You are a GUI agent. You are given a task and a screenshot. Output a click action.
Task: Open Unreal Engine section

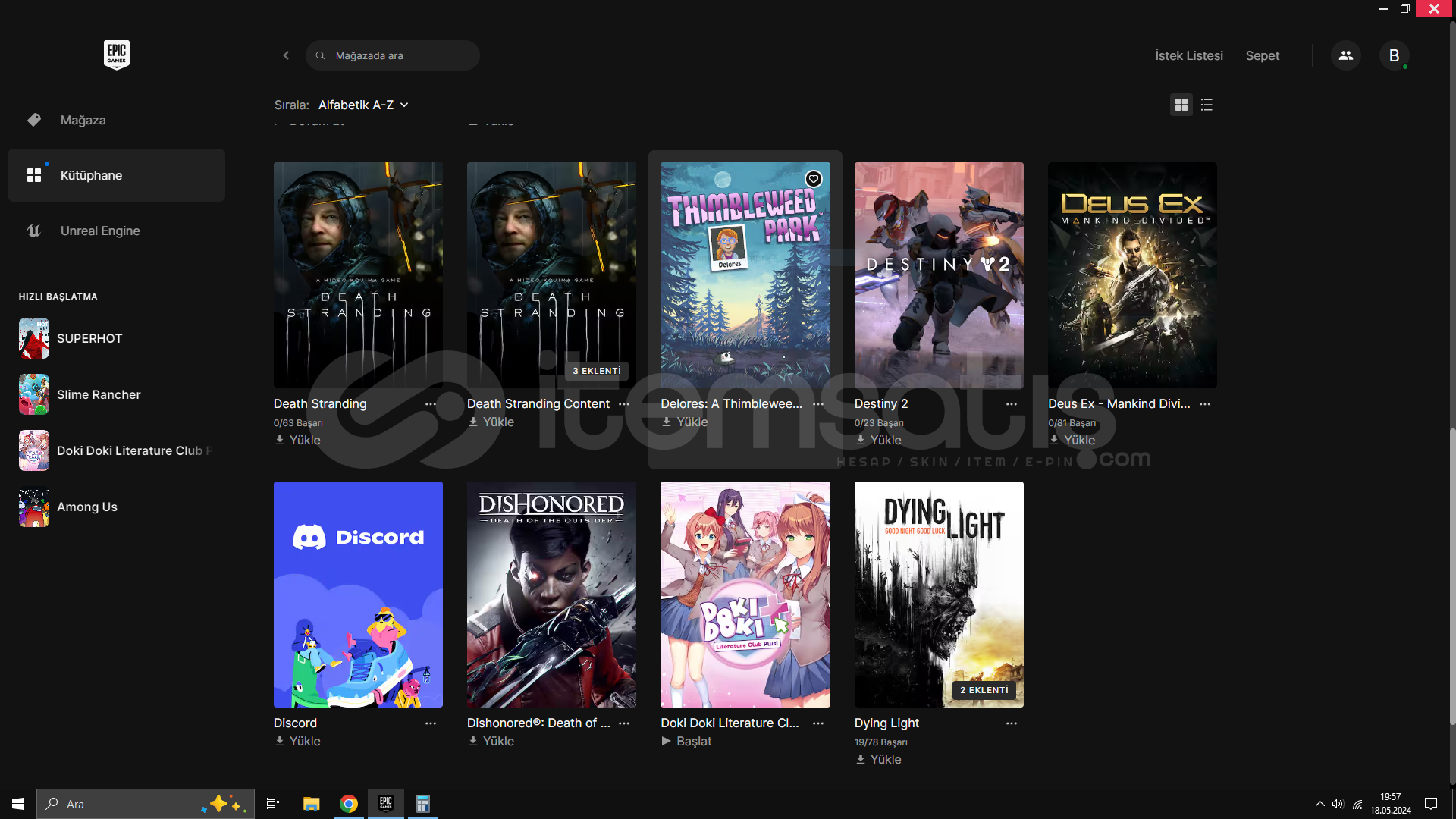(x=116, y=231)
